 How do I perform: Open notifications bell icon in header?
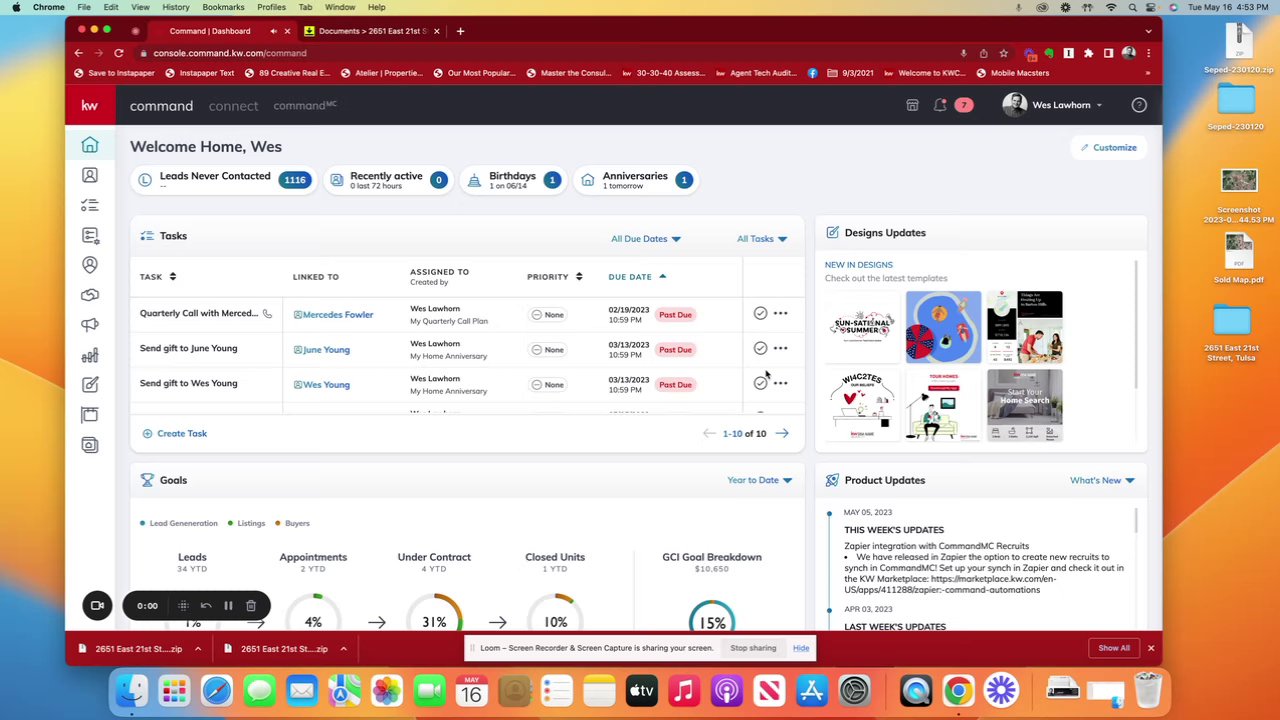[940, 105]
